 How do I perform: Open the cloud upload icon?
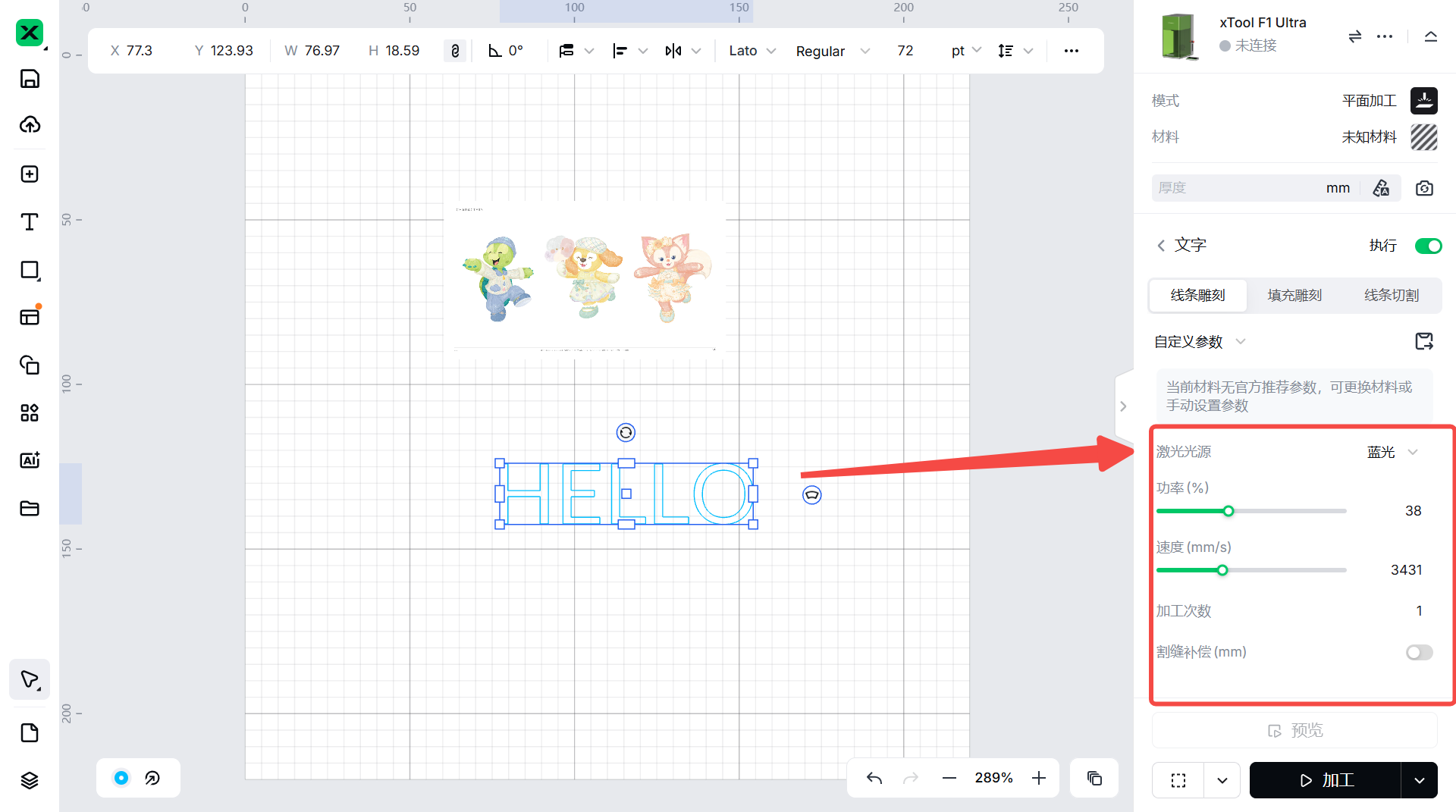click(x=30, y=124)
